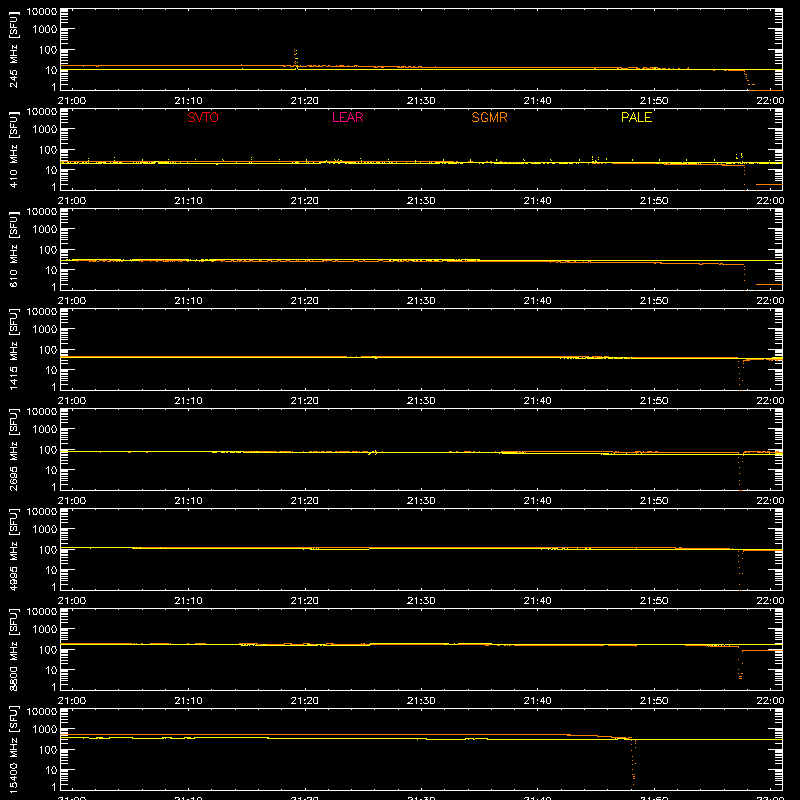Click the 100 y-axis label of 2695 MHz plot
The image size is (800, 800).
pyautogui.click(x=48, y=450)
